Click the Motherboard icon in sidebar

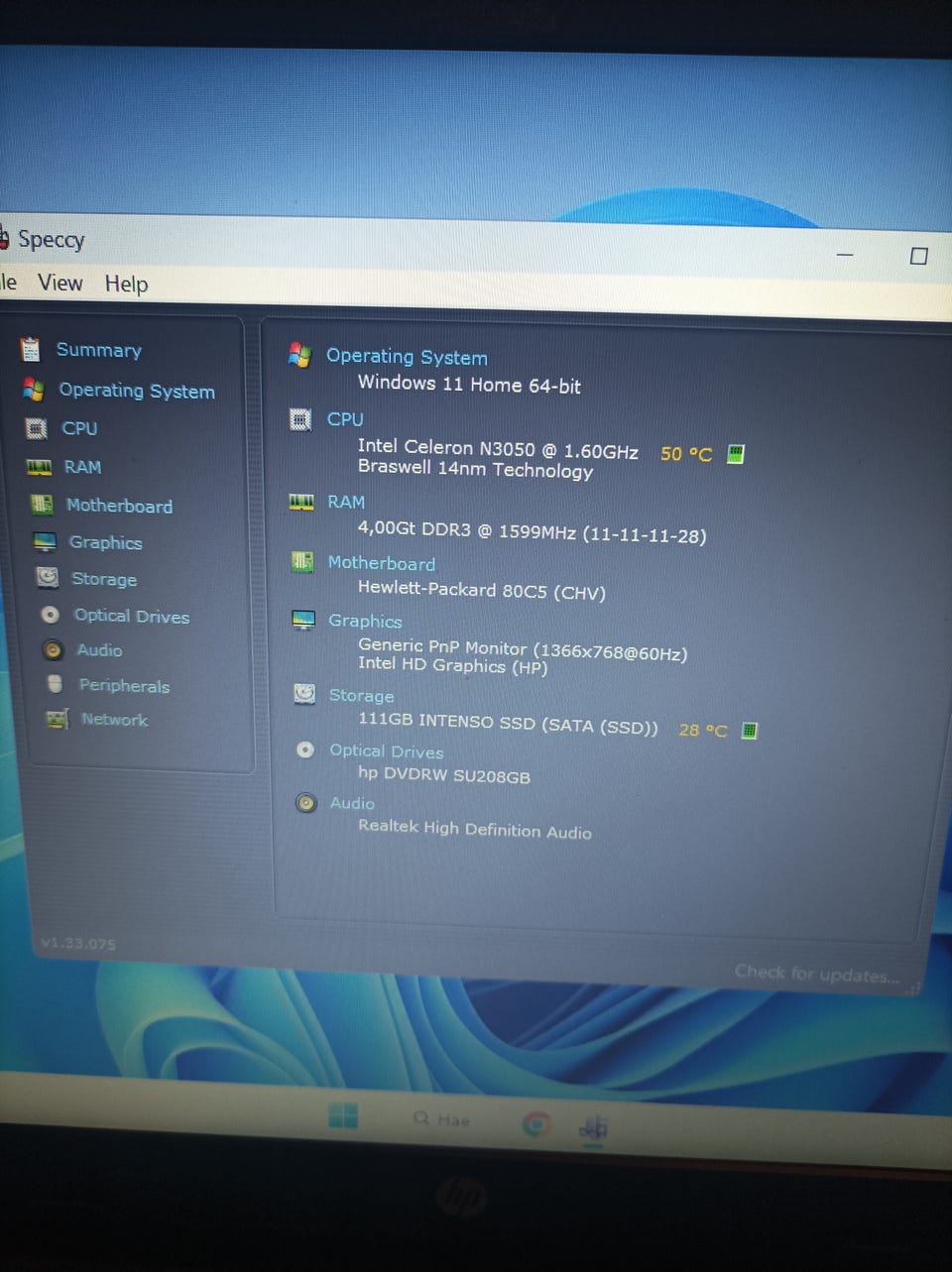(42, 505)
